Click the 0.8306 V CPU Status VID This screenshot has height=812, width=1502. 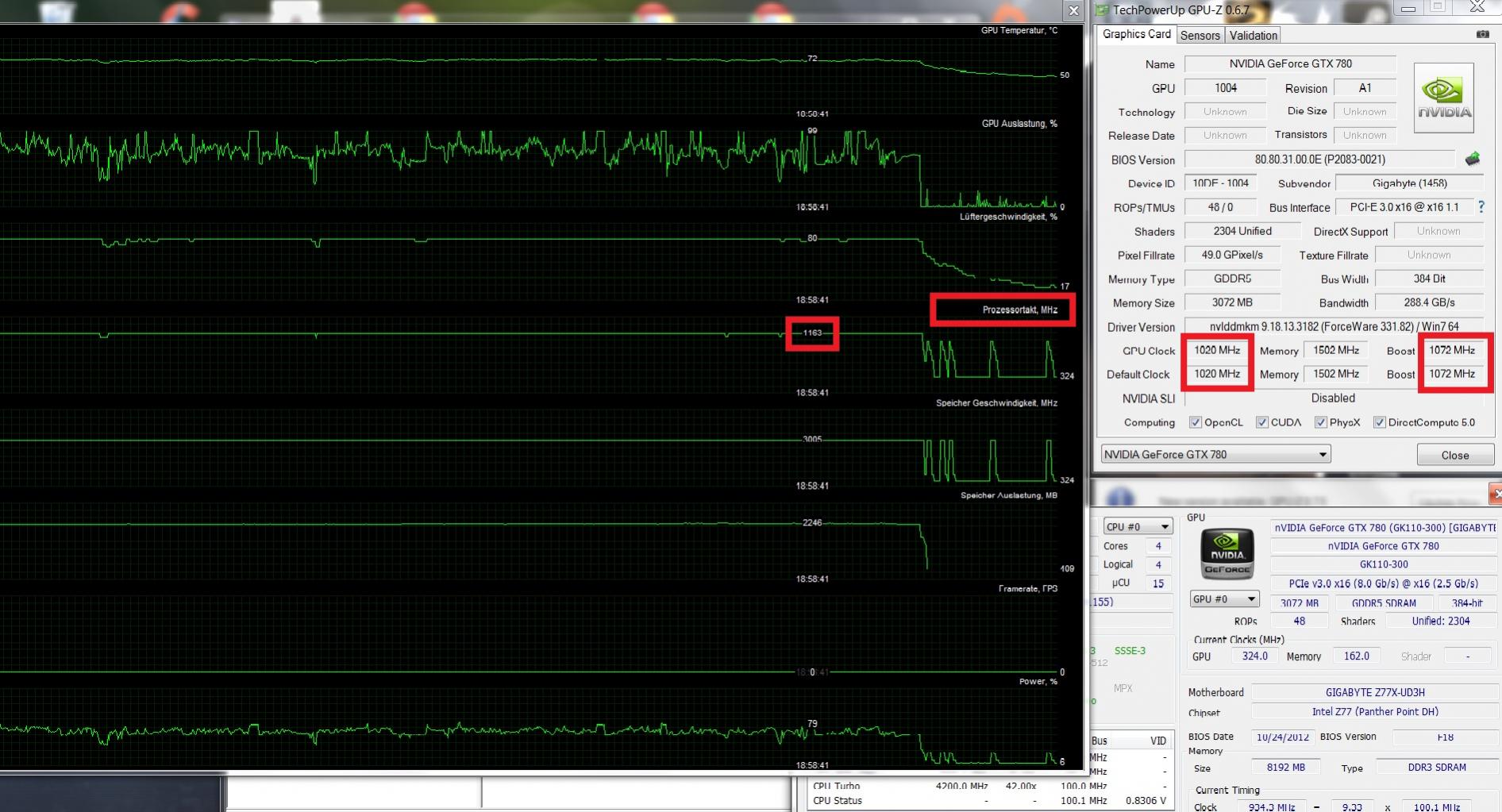[1146, 800]
